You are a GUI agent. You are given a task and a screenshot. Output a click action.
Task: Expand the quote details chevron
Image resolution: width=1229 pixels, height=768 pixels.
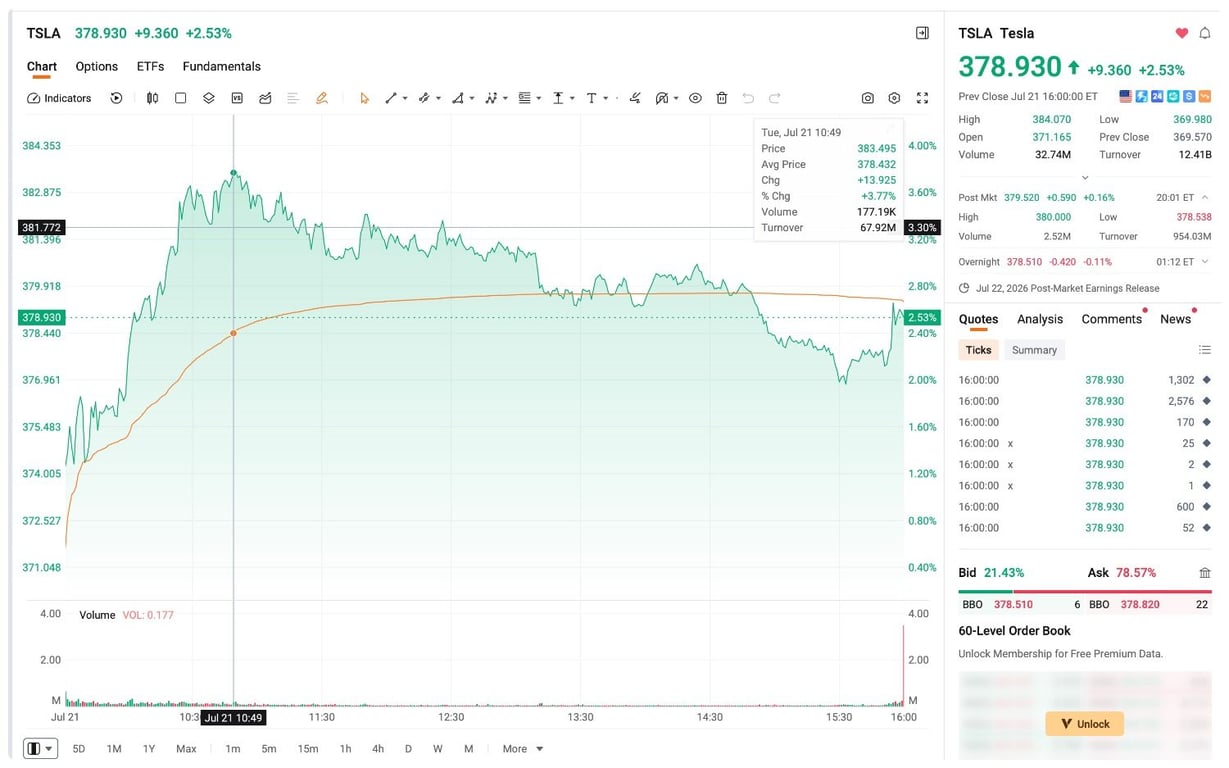pyautogui.click(x=1085, y=177)
